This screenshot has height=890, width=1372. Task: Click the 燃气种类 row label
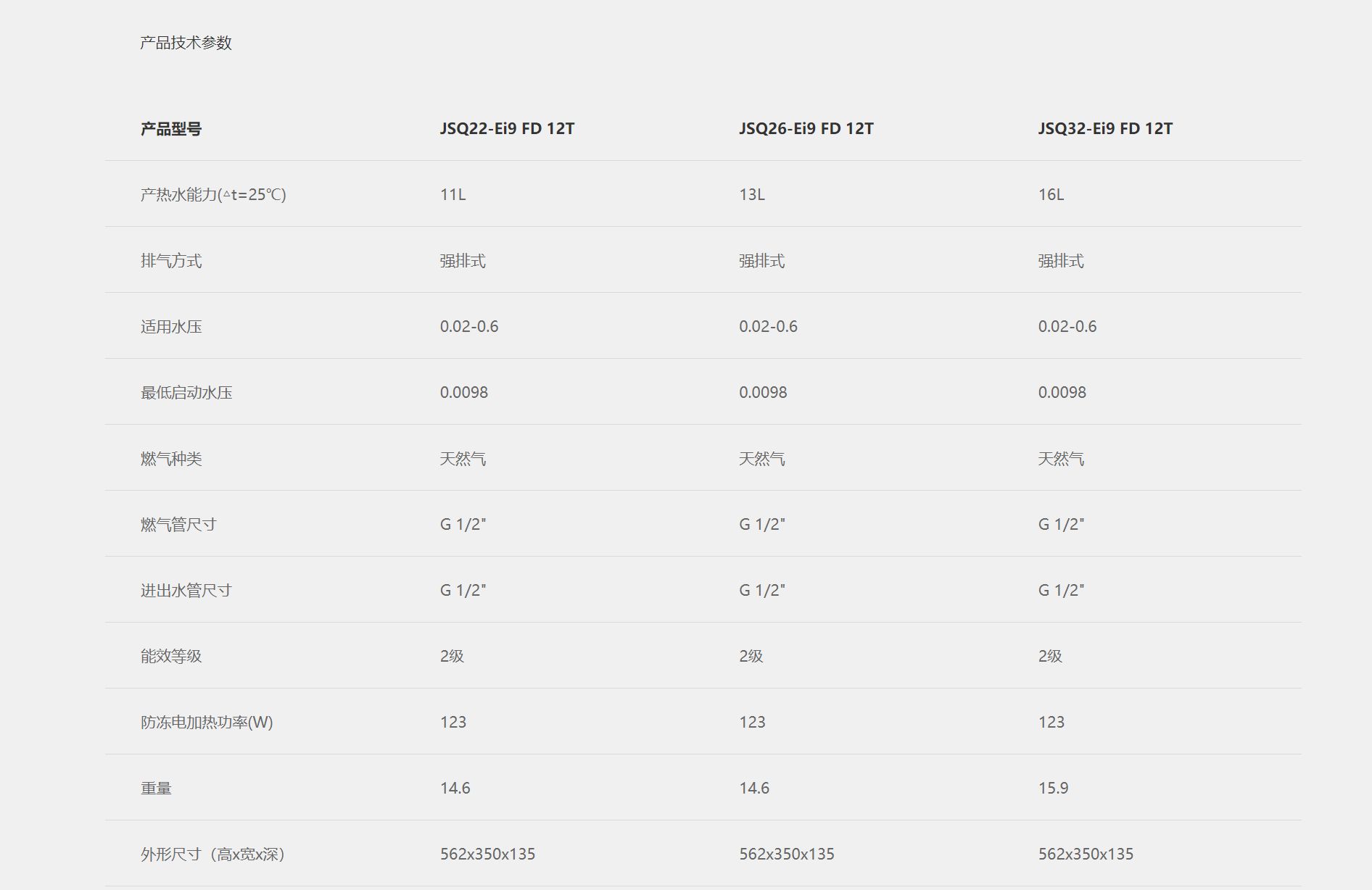171,459
